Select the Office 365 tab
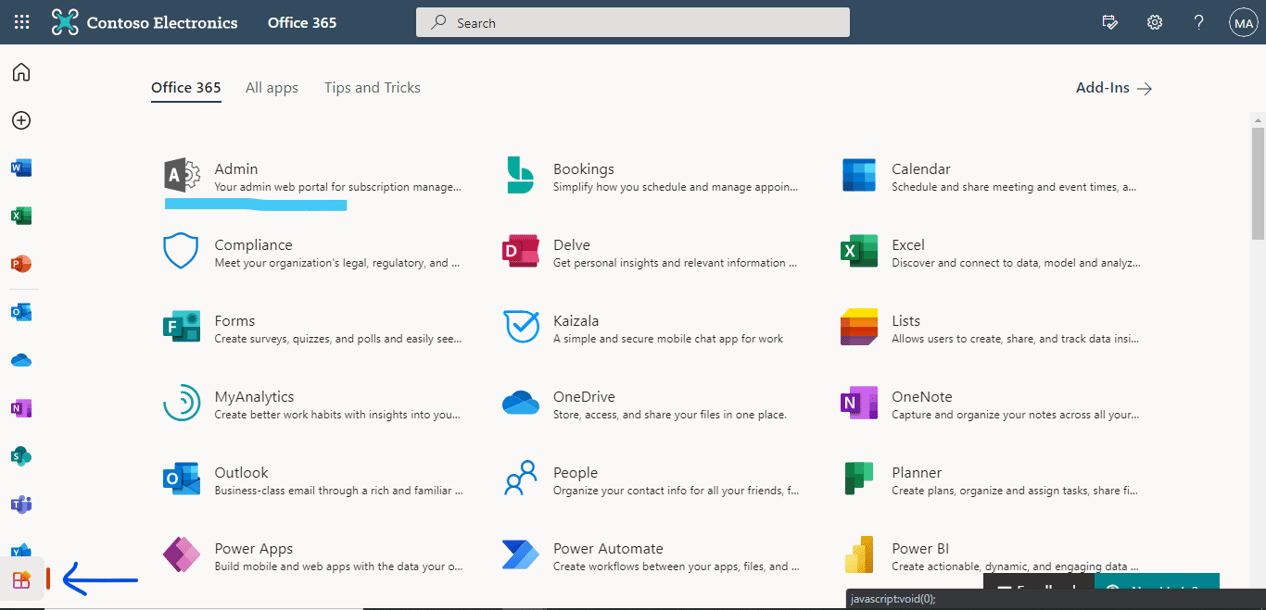 click(x=186, y=88)
